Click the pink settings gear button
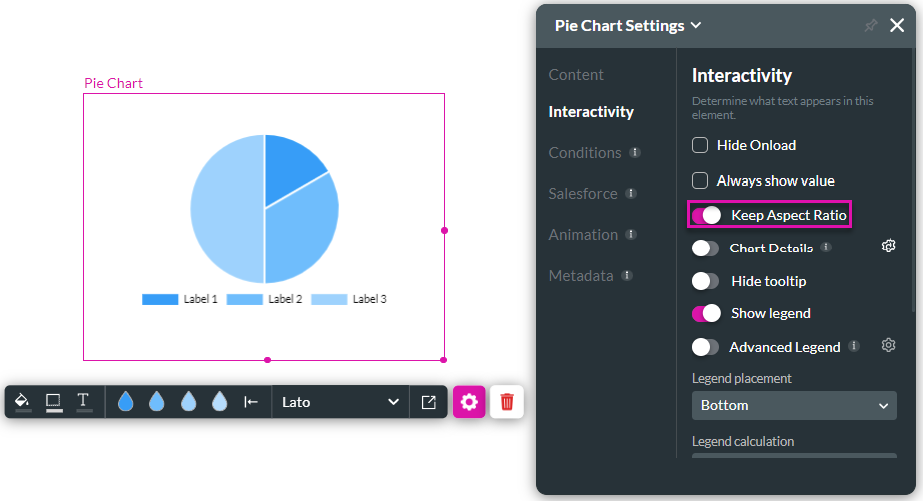 [469, 402]
